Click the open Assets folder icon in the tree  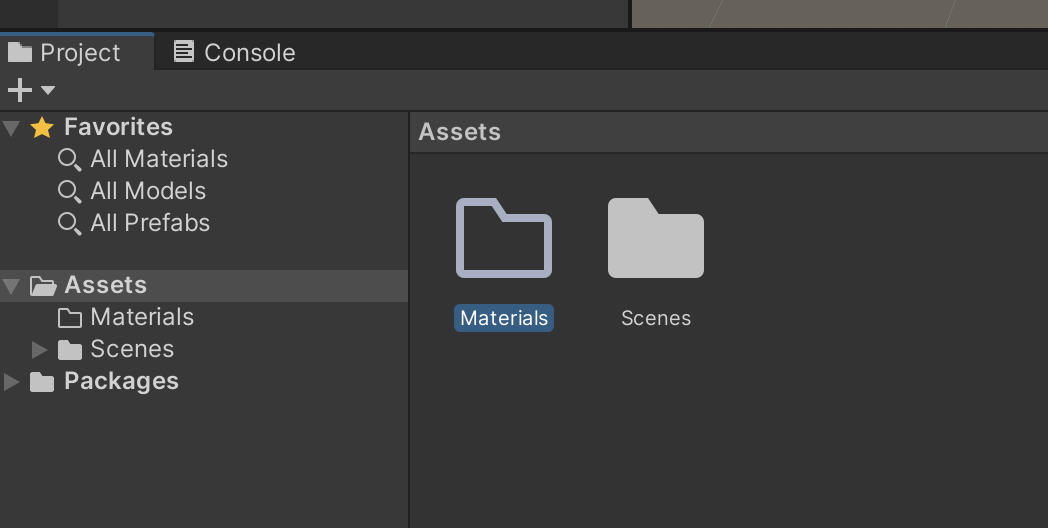click(x=43, y=286)
